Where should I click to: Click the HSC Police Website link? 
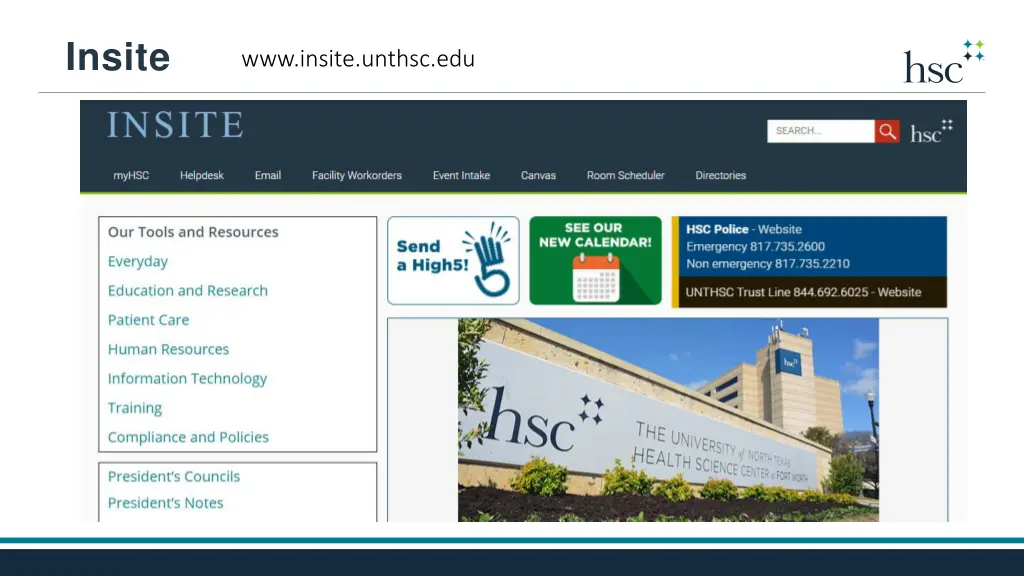click(779, 229)
